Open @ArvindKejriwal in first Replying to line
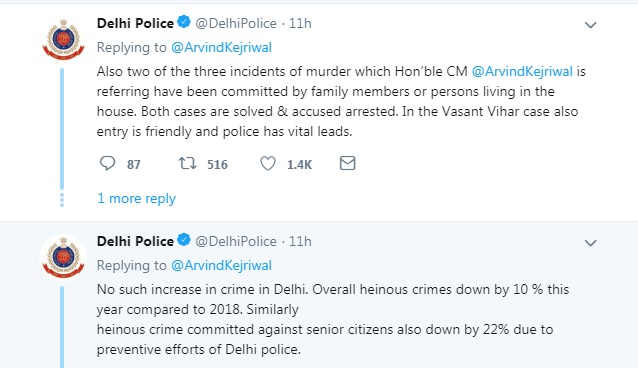 point(221,48)
